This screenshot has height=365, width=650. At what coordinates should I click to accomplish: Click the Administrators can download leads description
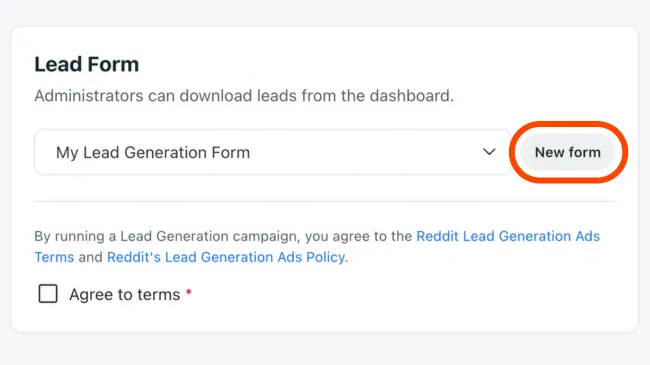244,96
